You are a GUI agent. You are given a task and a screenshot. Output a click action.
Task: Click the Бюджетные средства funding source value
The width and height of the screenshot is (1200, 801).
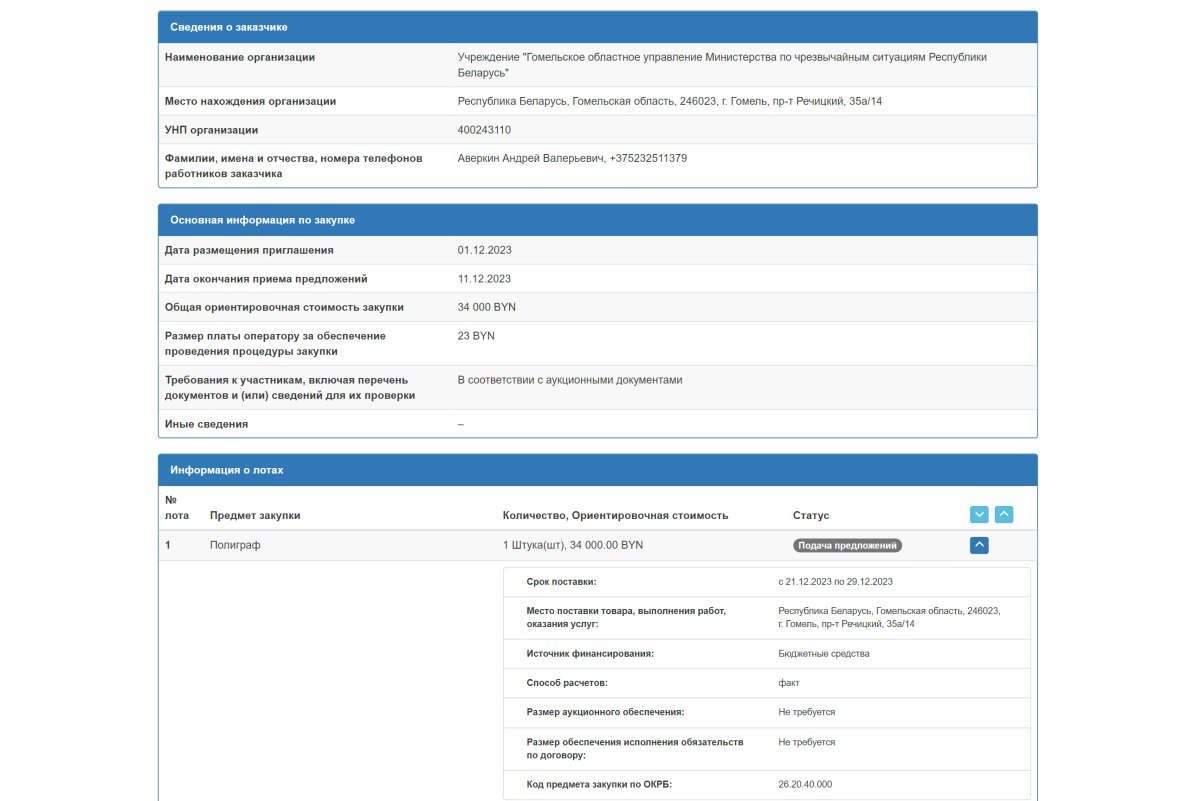coord(824,654)
